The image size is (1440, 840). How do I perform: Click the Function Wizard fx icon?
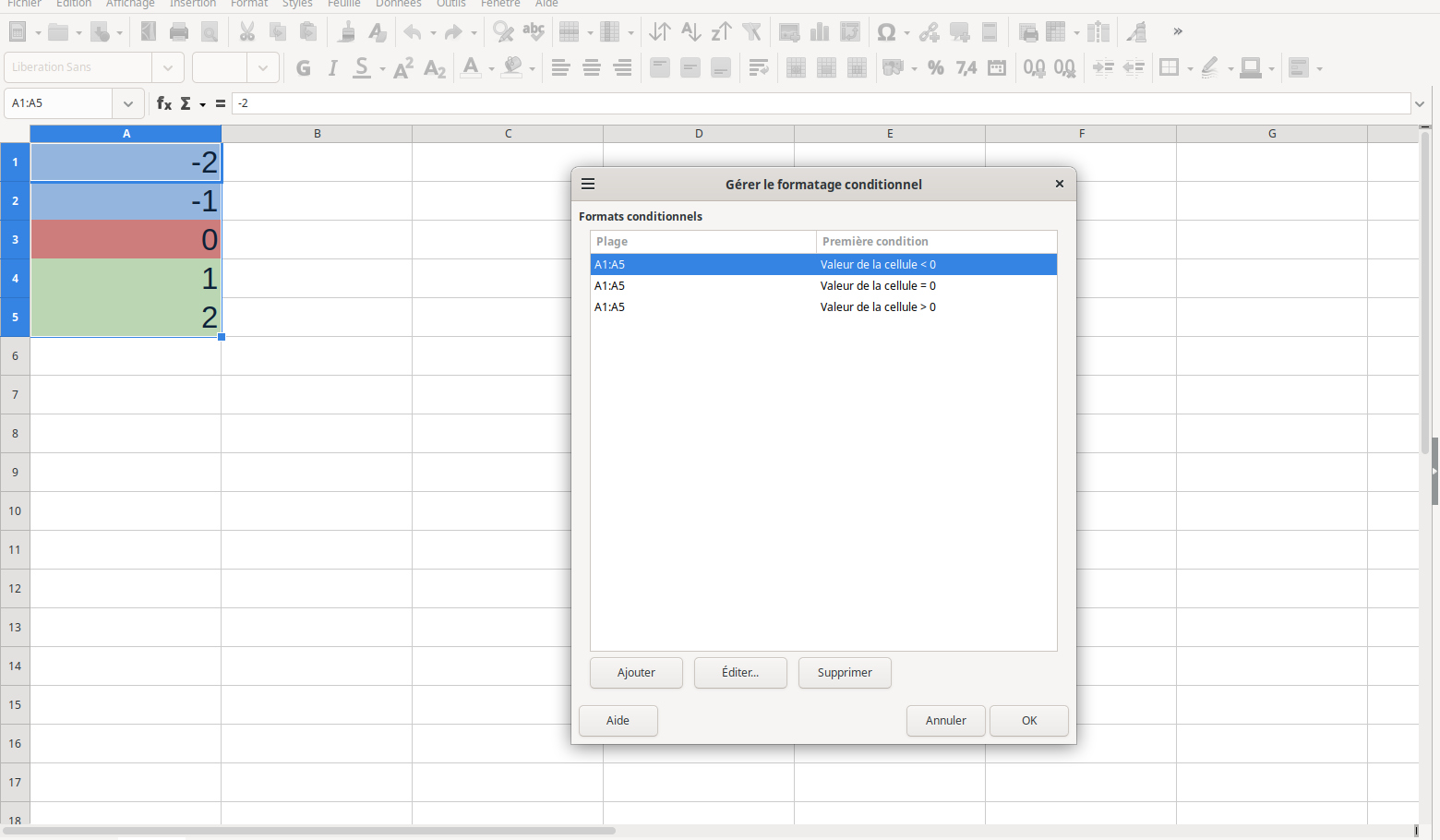(x=163, y=103)
